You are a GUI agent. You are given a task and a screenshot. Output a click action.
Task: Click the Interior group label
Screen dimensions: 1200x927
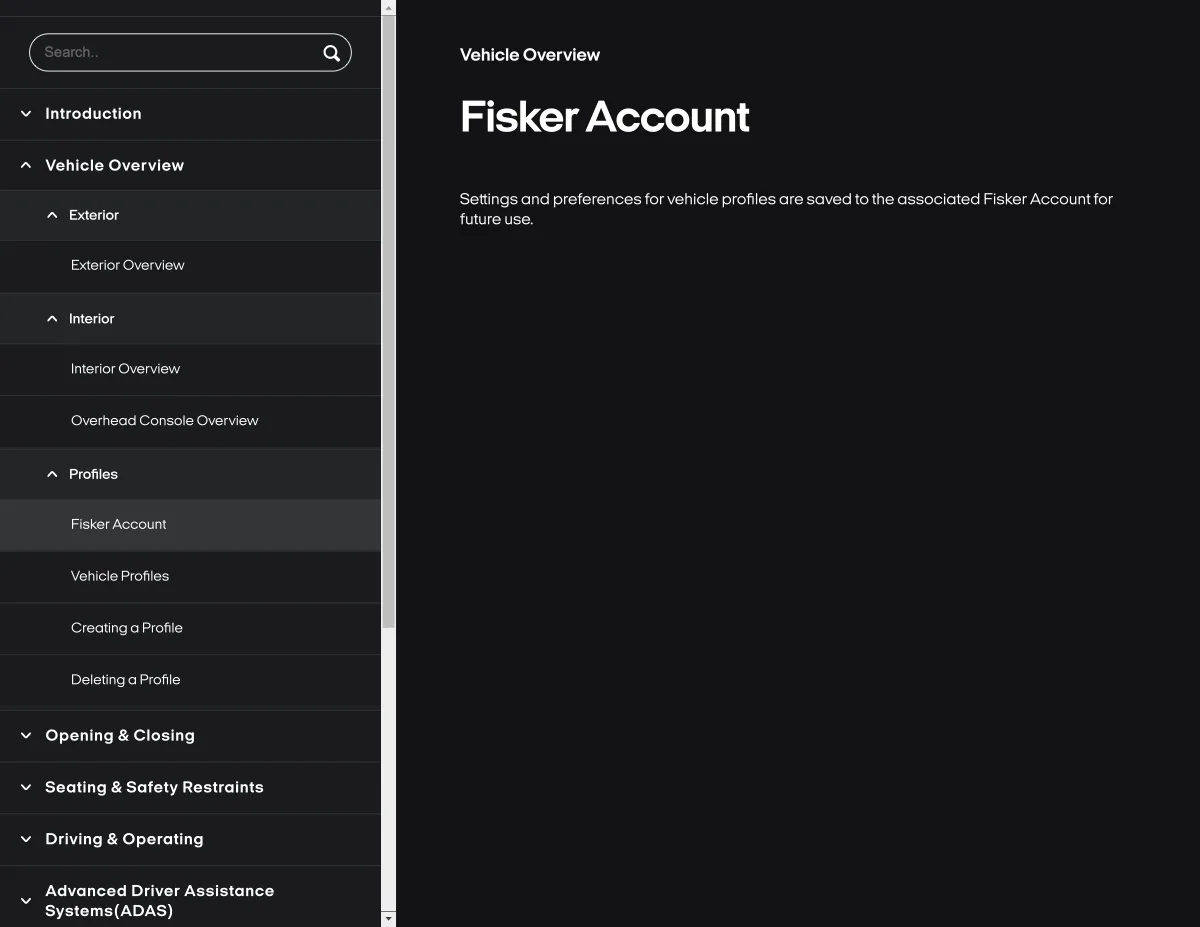click(91, 319)
